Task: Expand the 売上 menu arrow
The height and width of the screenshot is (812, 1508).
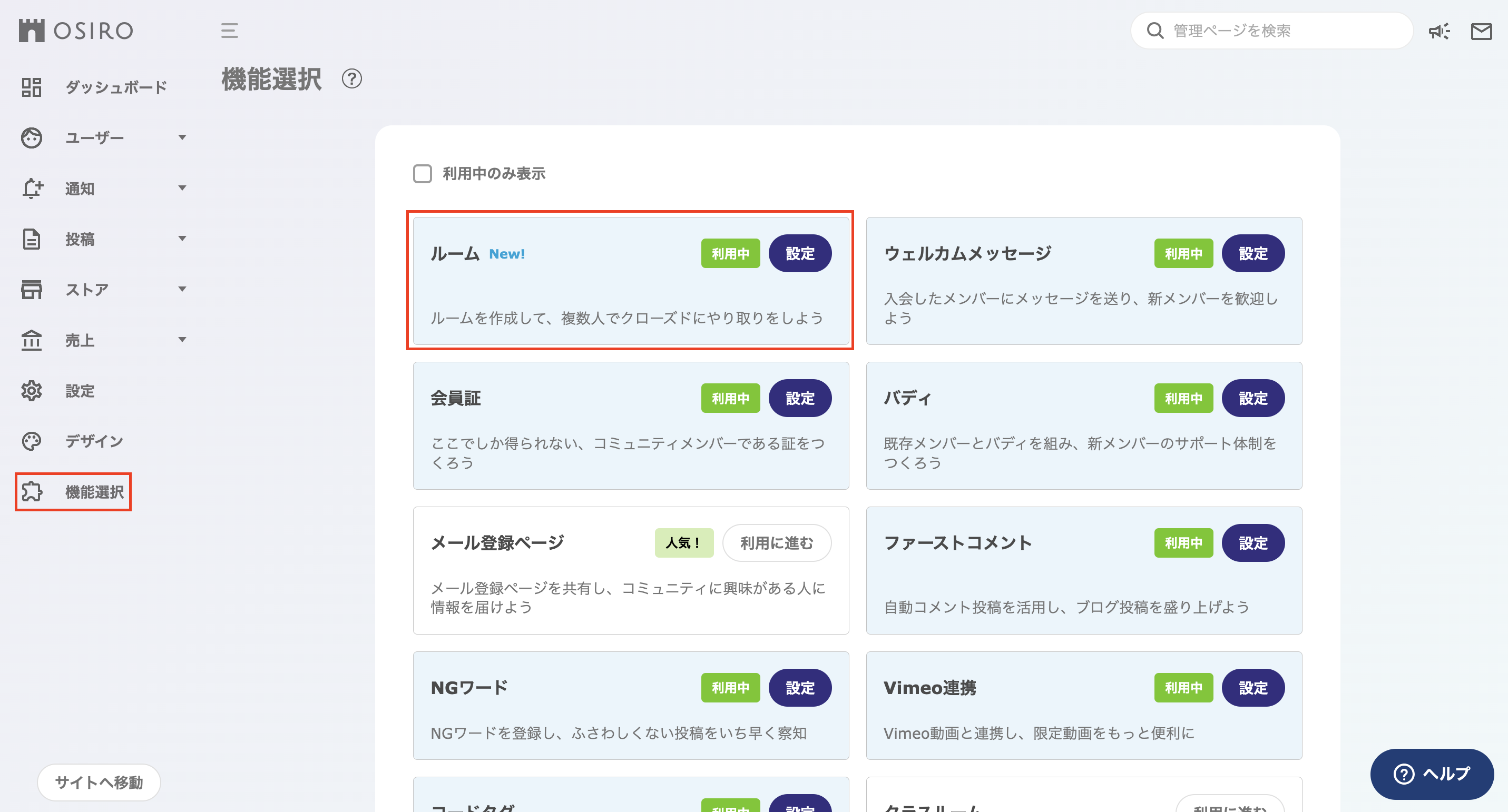Action: click(182, 340)
